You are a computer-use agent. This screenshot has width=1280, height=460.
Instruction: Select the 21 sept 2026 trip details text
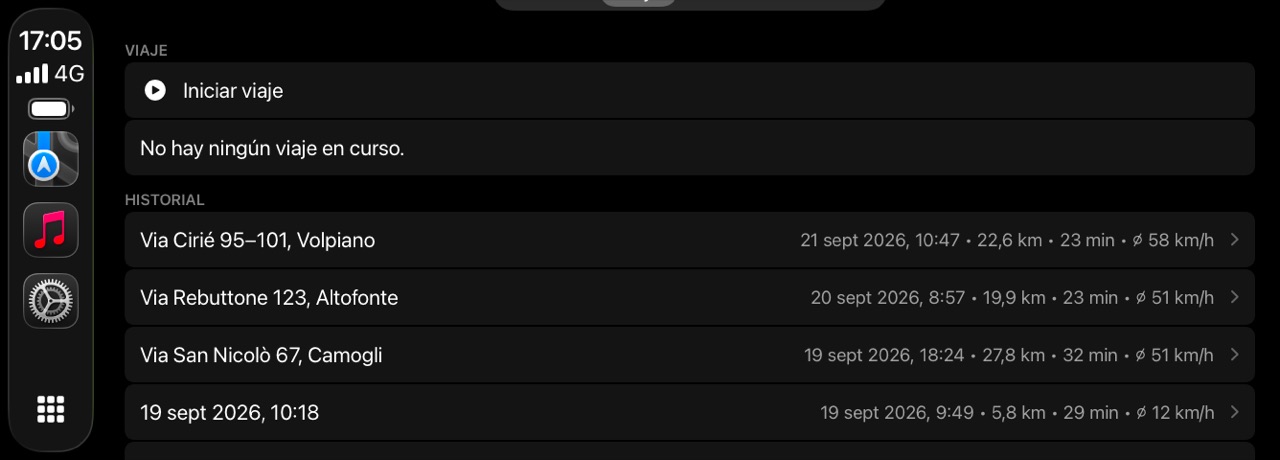click(1007, 240)
